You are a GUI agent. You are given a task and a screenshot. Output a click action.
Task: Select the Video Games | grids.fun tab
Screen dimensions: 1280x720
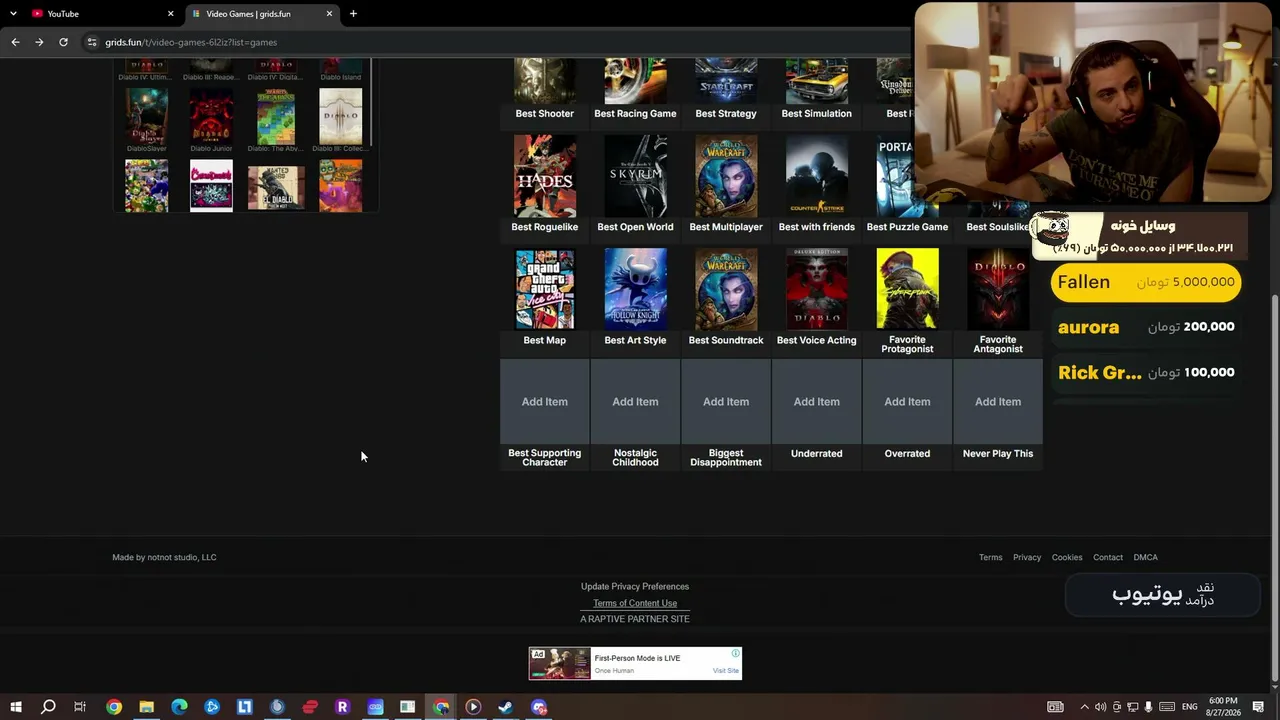pos(260,14)
